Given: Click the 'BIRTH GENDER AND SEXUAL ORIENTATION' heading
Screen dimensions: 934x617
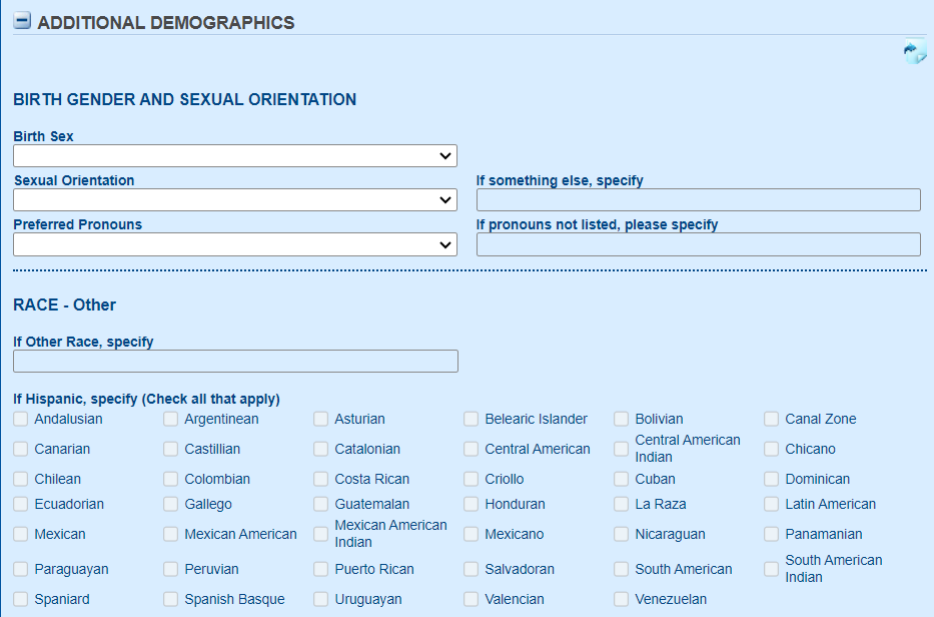Looking at the screenshot, I should [185, 99].
